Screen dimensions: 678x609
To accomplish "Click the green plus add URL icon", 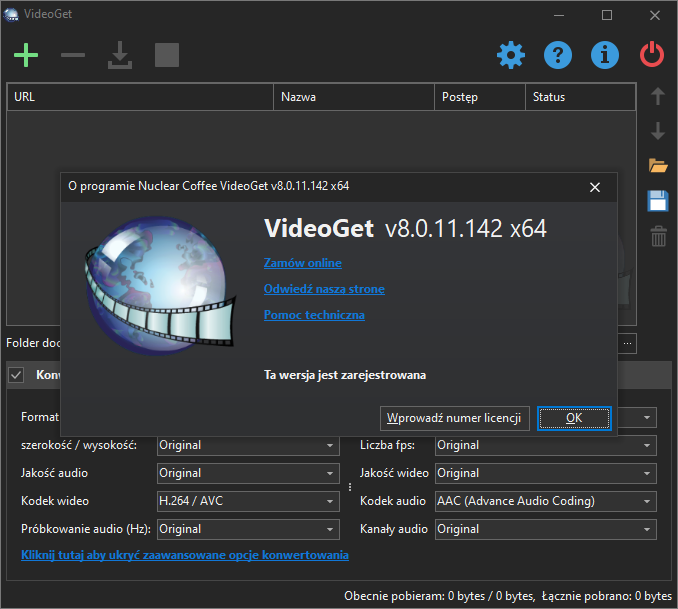I will click(26, 55).
